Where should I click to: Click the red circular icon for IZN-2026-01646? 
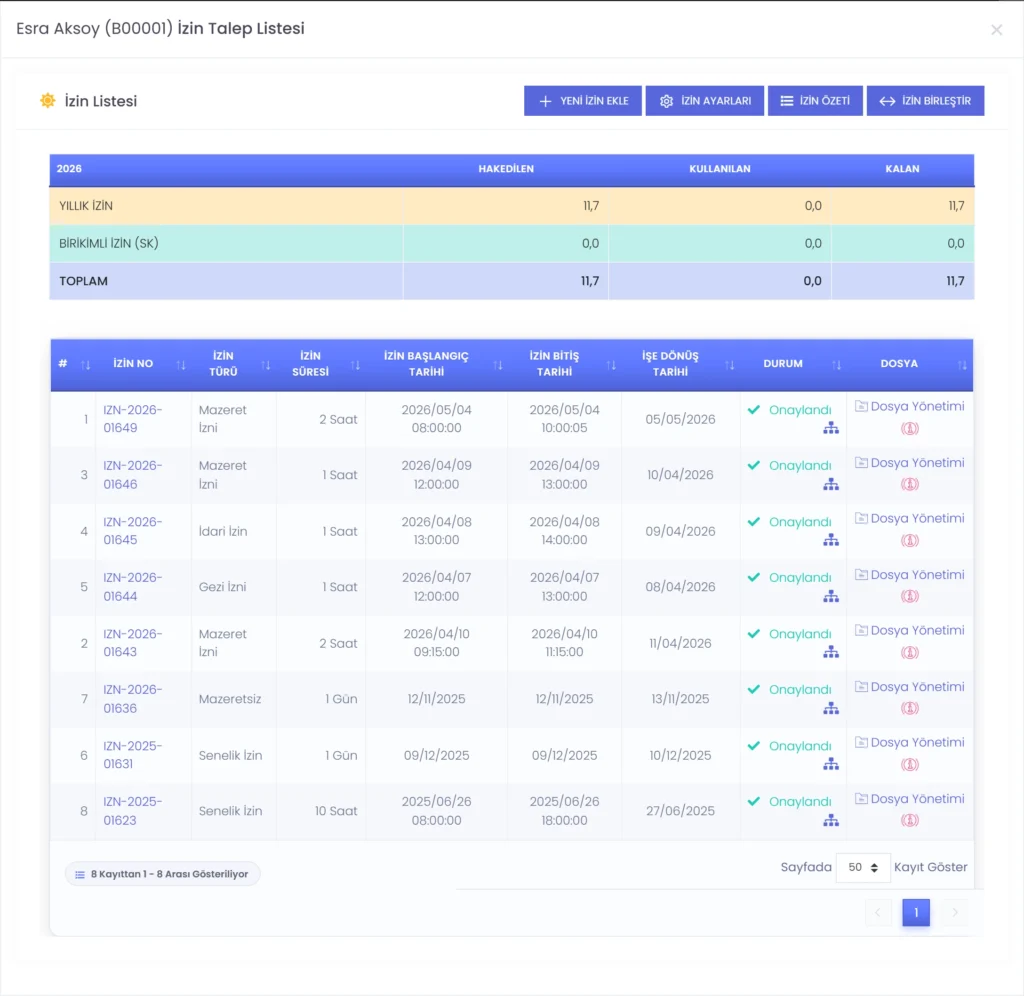(910, 485)
